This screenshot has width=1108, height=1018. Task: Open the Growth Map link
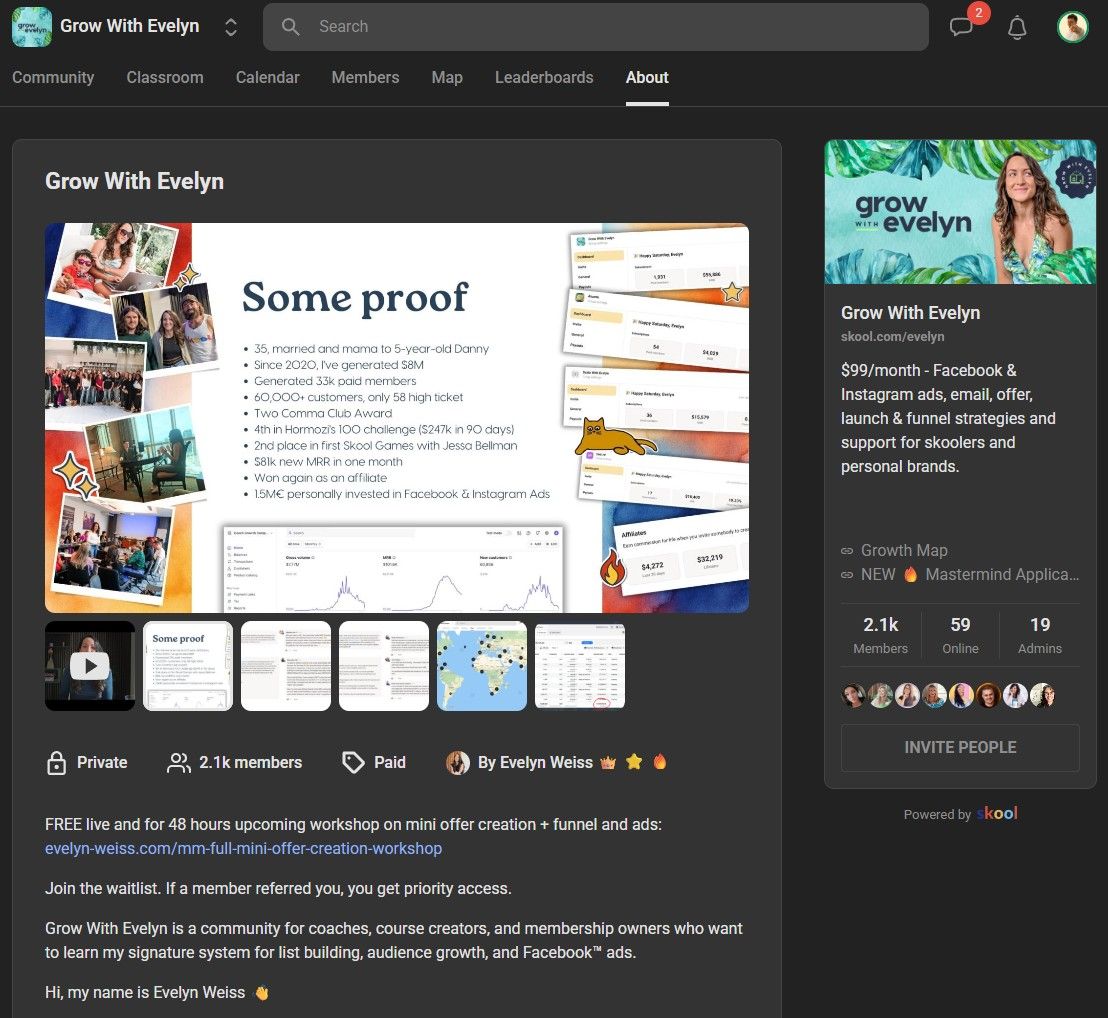(x=904, y=550)
